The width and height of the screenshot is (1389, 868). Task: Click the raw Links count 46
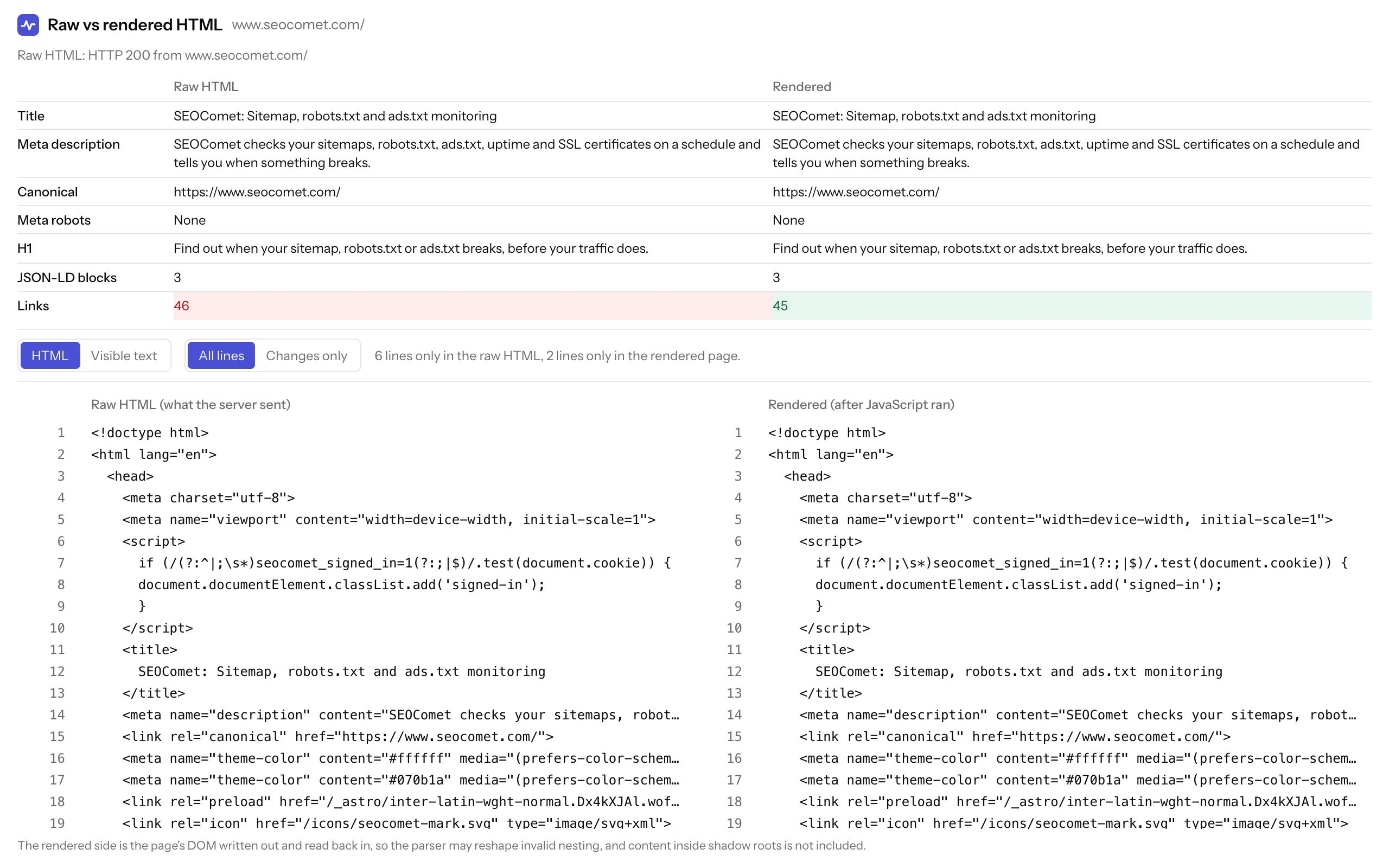(181, 305)
